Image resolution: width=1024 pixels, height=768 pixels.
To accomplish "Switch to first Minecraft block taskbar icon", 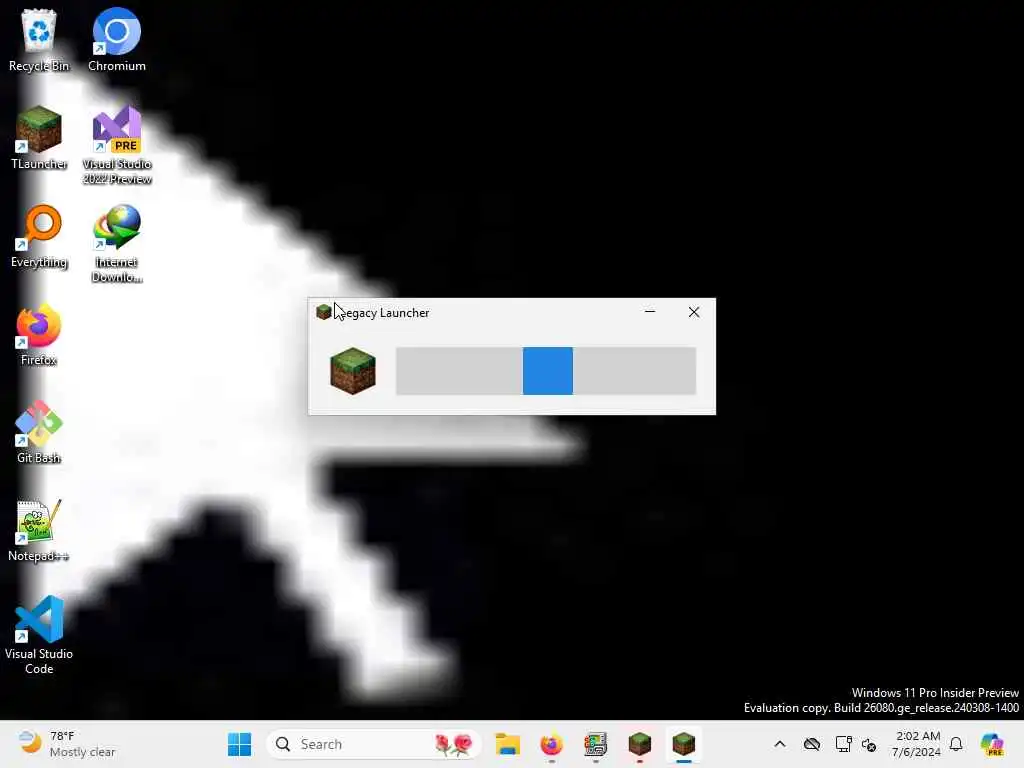I will [x=639, y=744].
